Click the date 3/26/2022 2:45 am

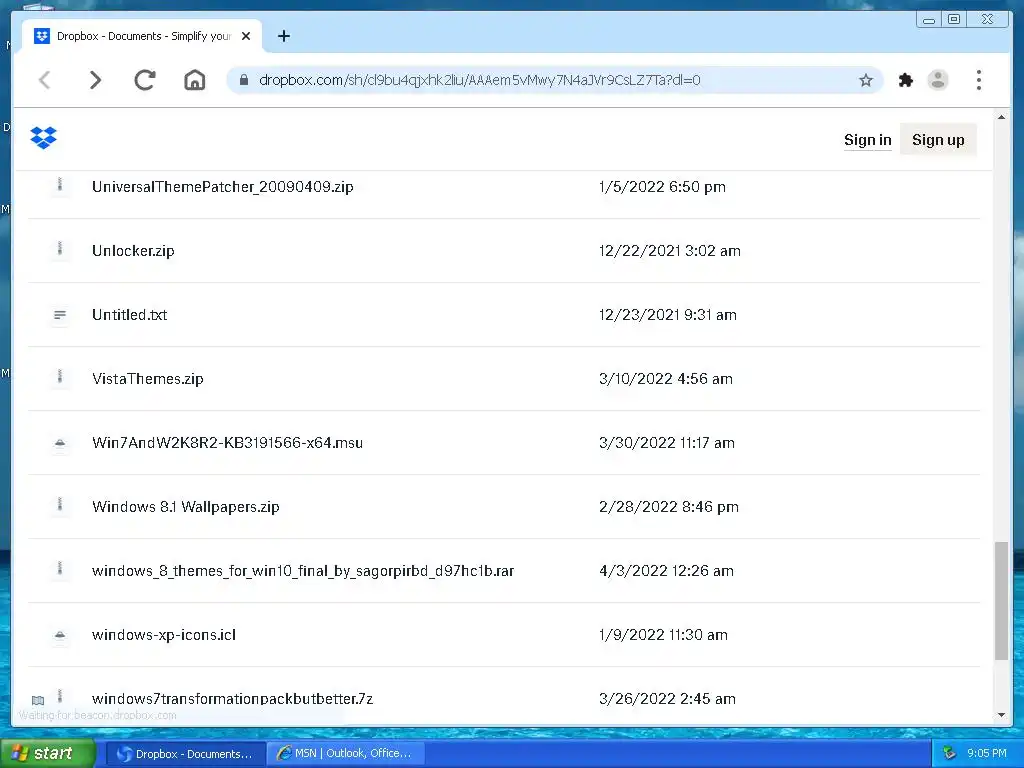pos(667,699)
